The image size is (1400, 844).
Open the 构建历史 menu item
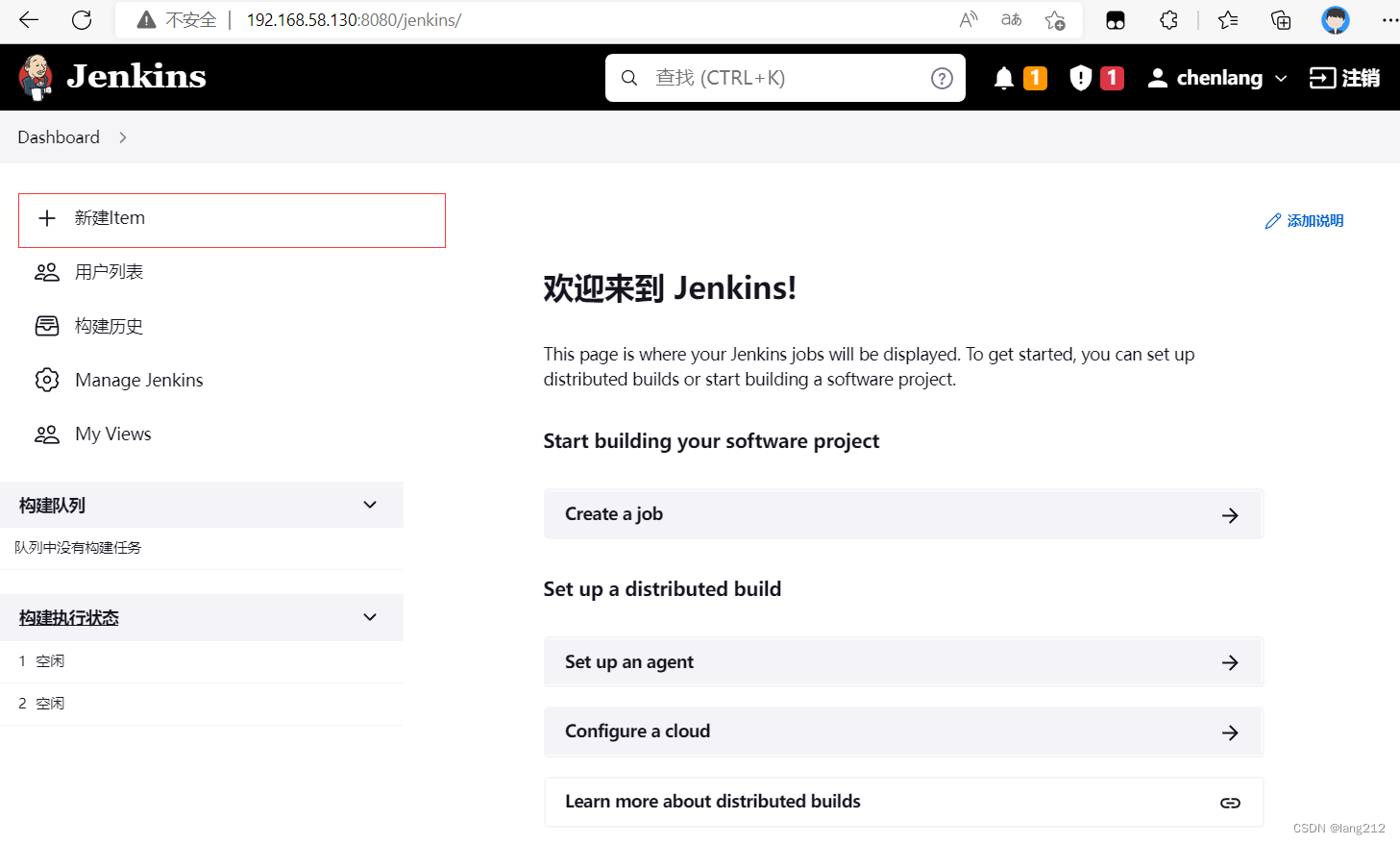click(x=109, y=326)
